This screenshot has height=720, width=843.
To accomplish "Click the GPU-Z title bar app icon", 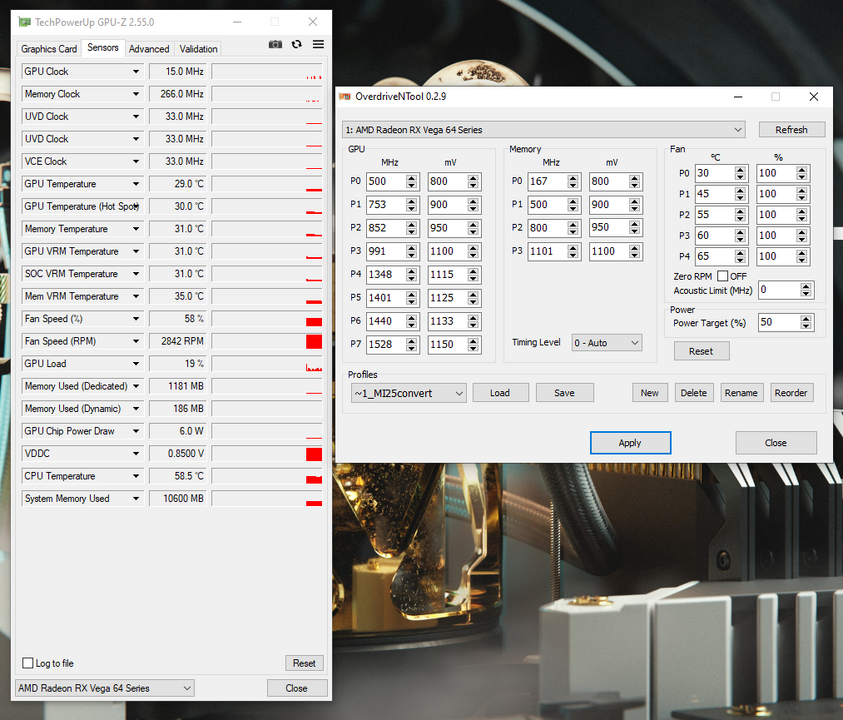I will pyautogui.click(x=24, y=22).
